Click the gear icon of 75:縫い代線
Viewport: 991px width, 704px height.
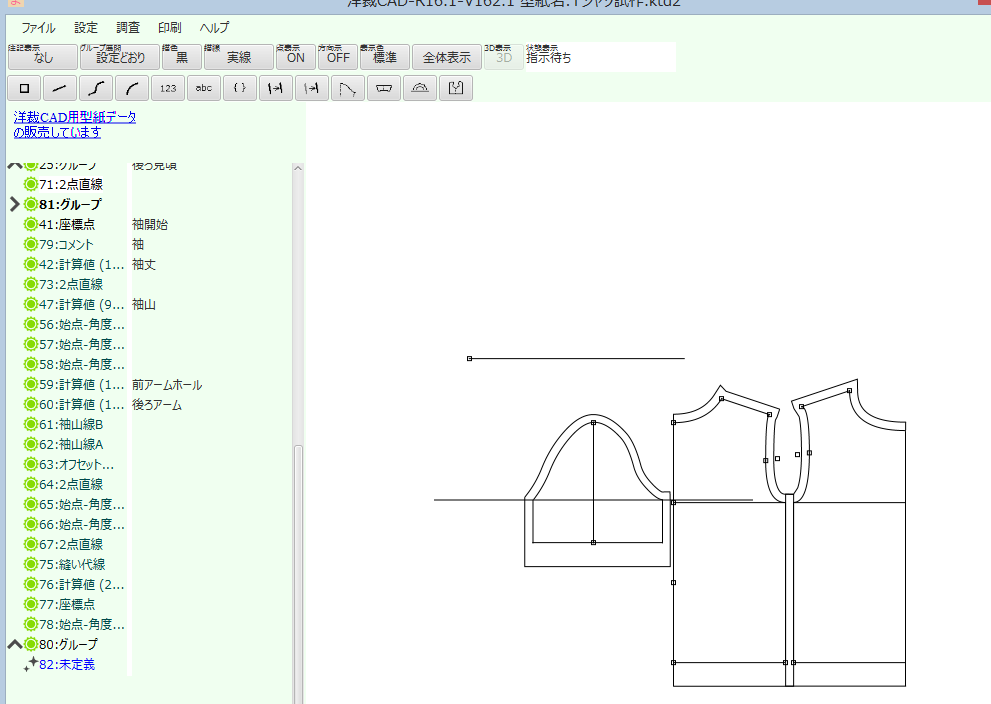click(x=30, y=564)
